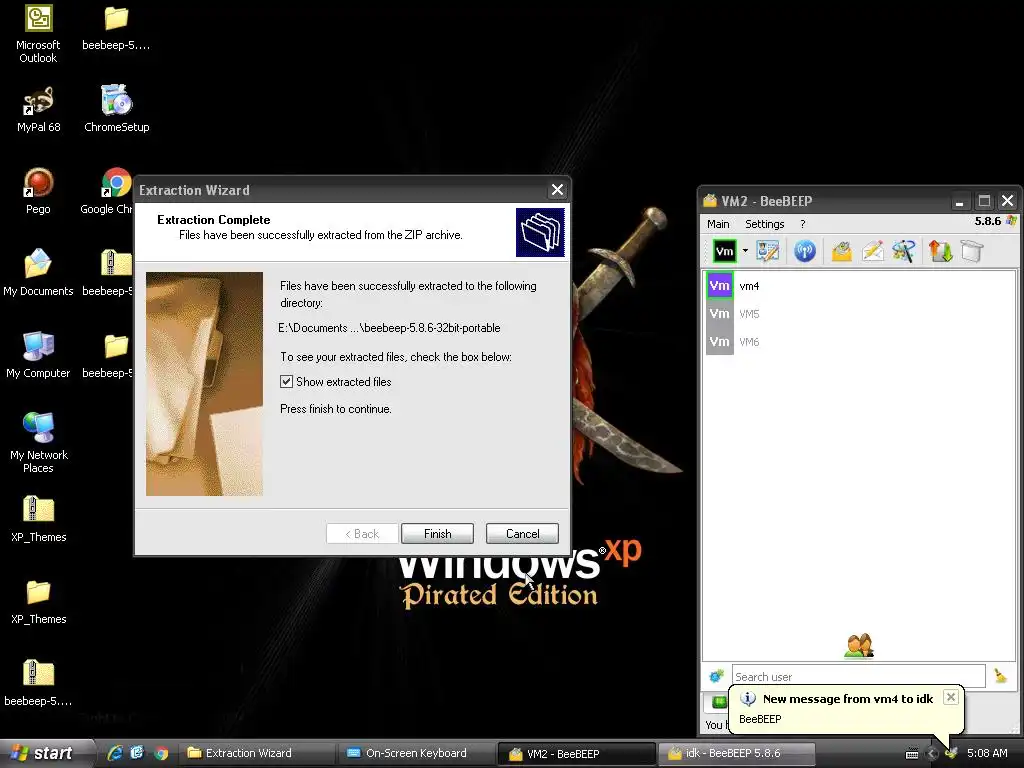The width and height of the screenshot is (1024, 768).
Task: Expand the status dropdown arrow beside the Vm avatar
Action: click(x=745, y=251)
